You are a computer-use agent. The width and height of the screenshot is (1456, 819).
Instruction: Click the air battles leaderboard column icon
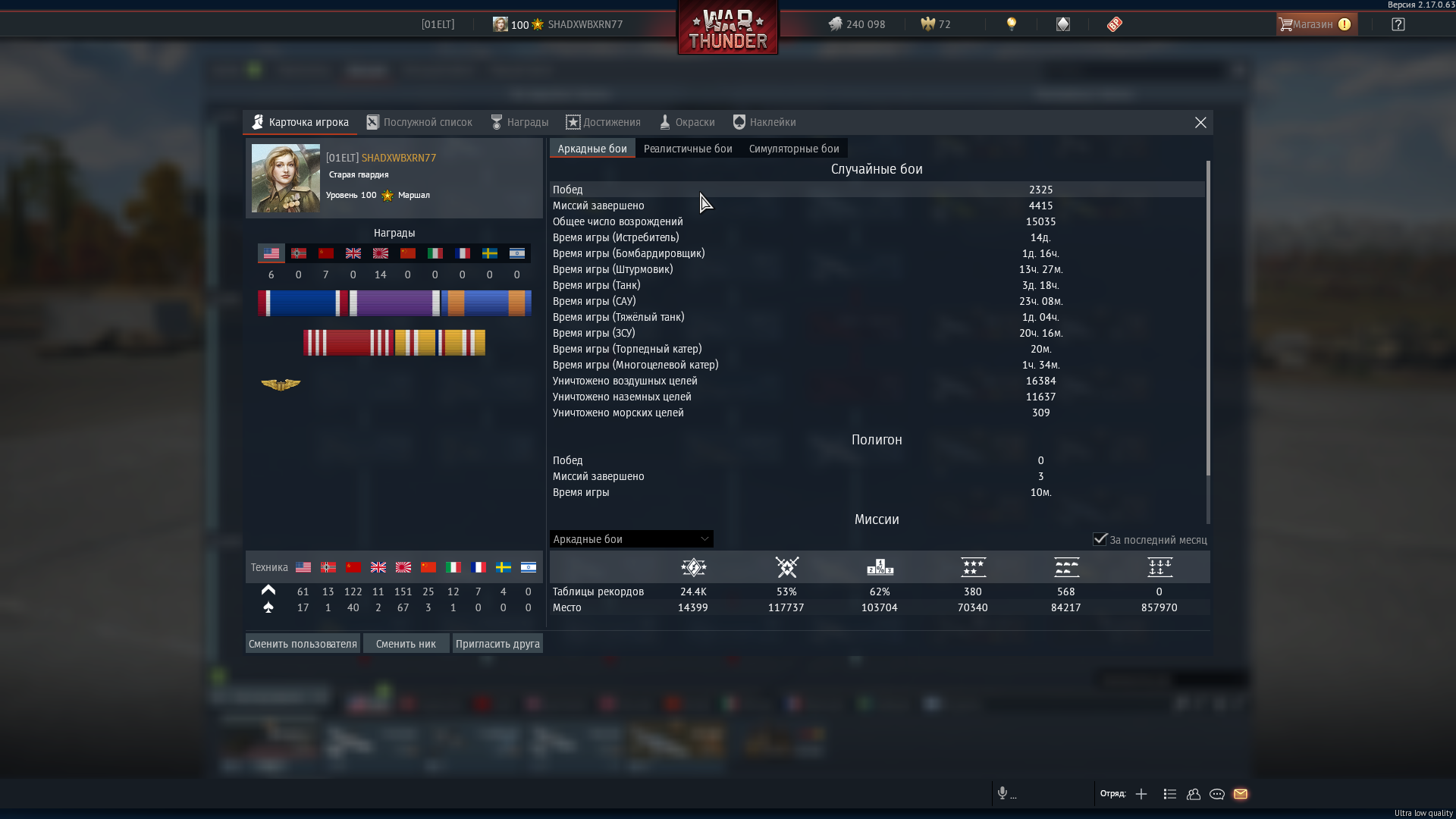tap(693, 567)
